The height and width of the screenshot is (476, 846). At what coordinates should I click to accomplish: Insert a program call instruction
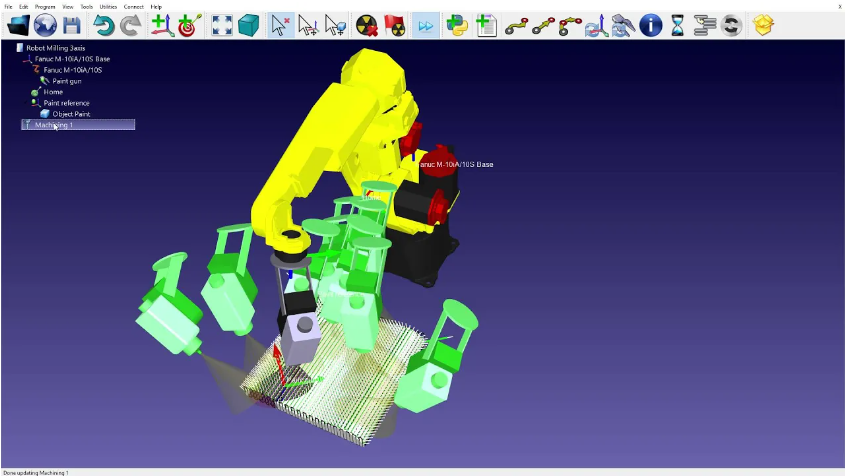tap(704, 25)
